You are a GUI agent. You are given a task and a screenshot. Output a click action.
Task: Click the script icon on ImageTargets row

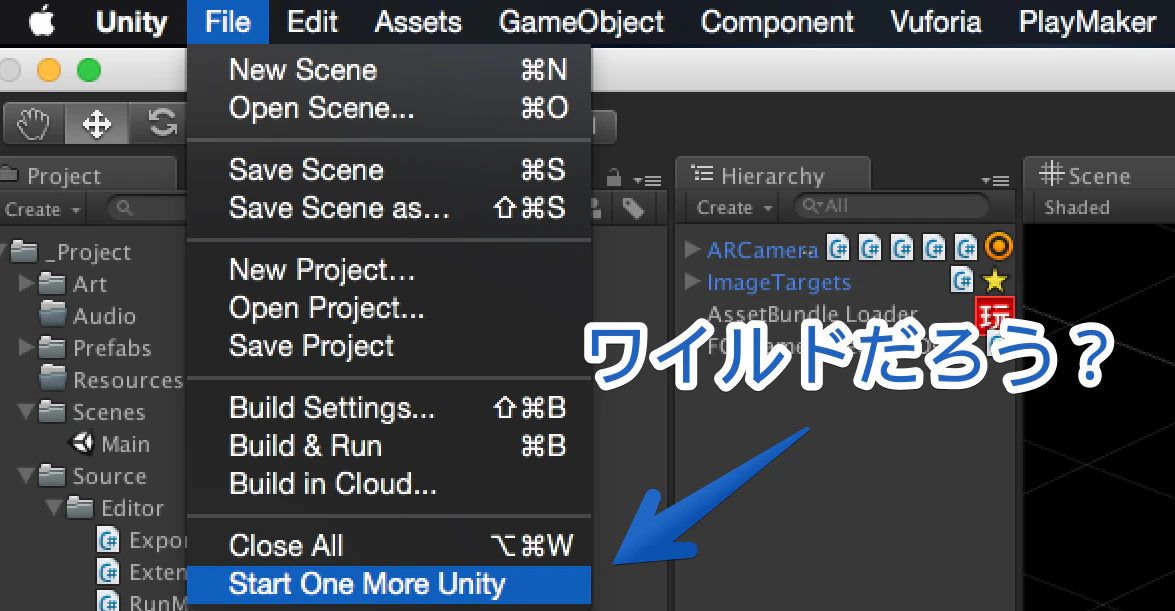pos(961,280)
